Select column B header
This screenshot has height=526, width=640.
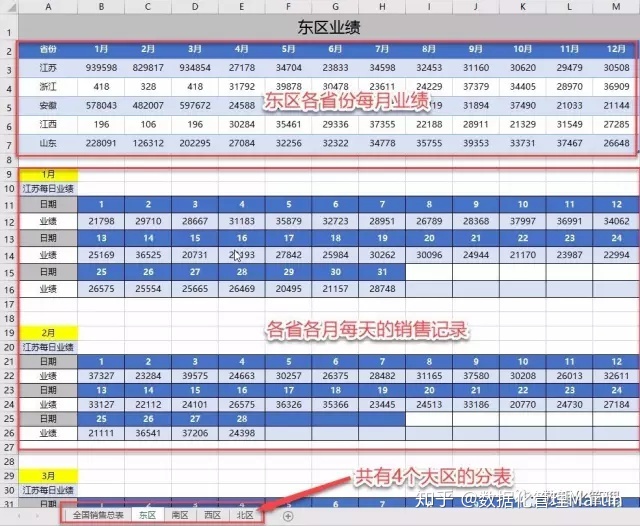(x=101, y=7)
